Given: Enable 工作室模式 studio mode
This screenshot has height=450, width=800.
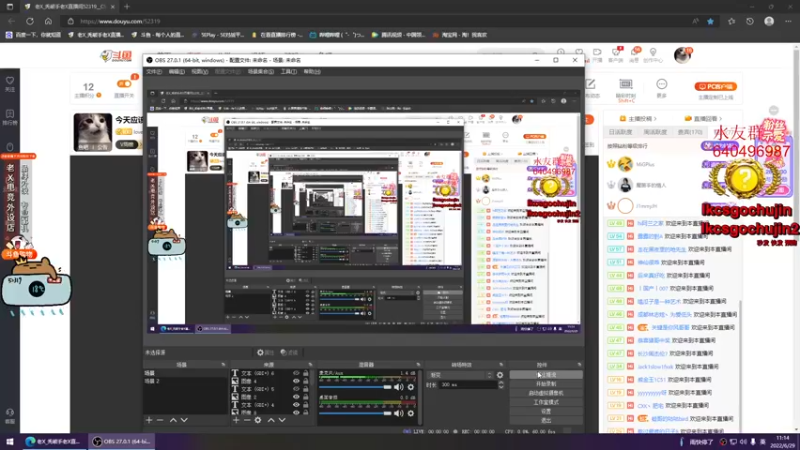Looking at the screenshot, I should tap(546, 402).
